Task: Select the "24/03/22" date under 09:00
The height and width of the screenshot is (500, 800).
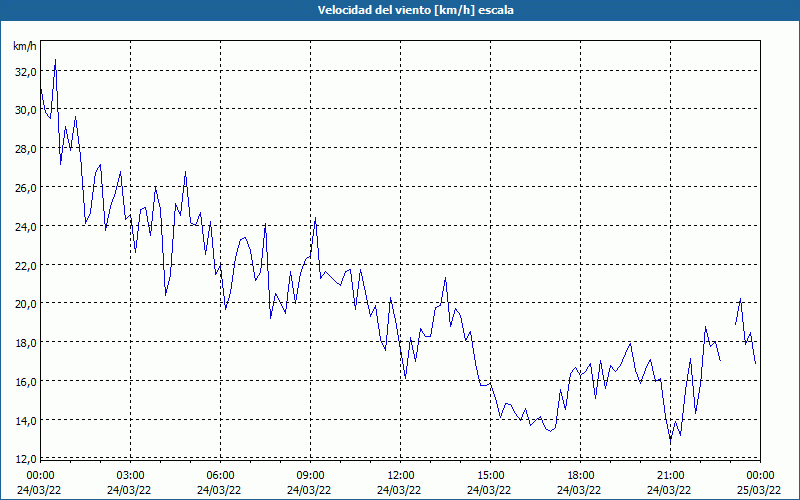Action: pyautogui.click(x=309, y=490)
